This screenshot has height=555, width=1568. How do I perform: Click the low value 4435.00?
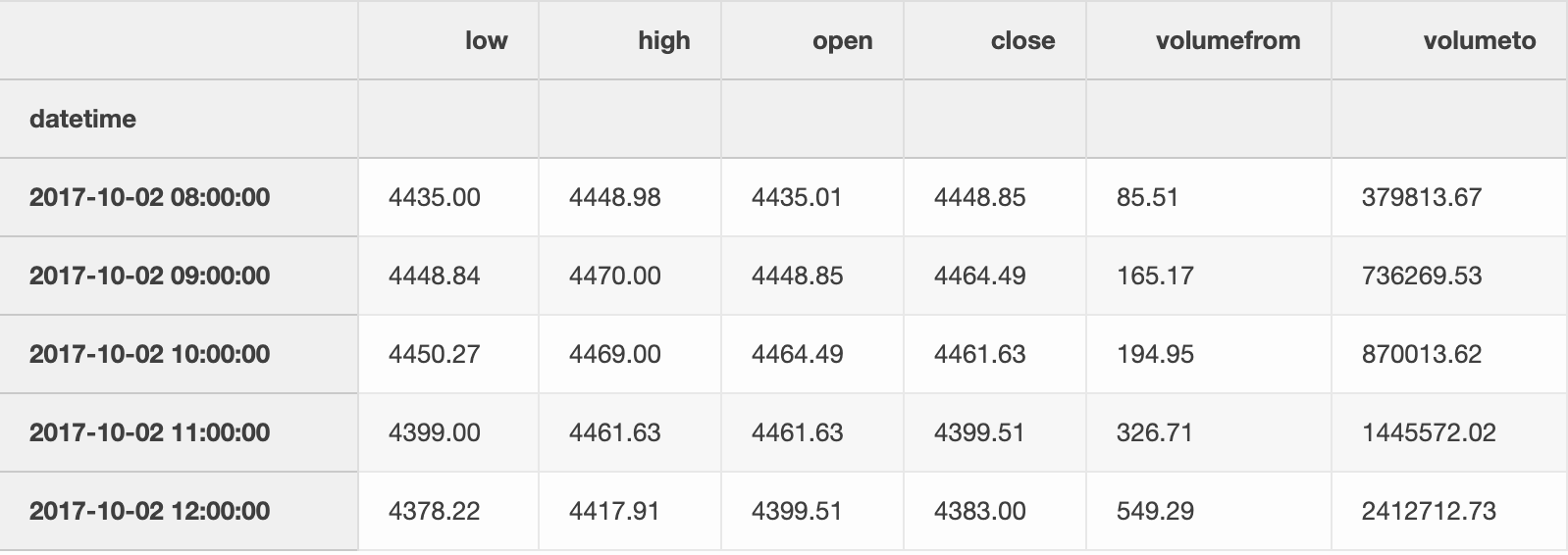click(x=435, y=197)
